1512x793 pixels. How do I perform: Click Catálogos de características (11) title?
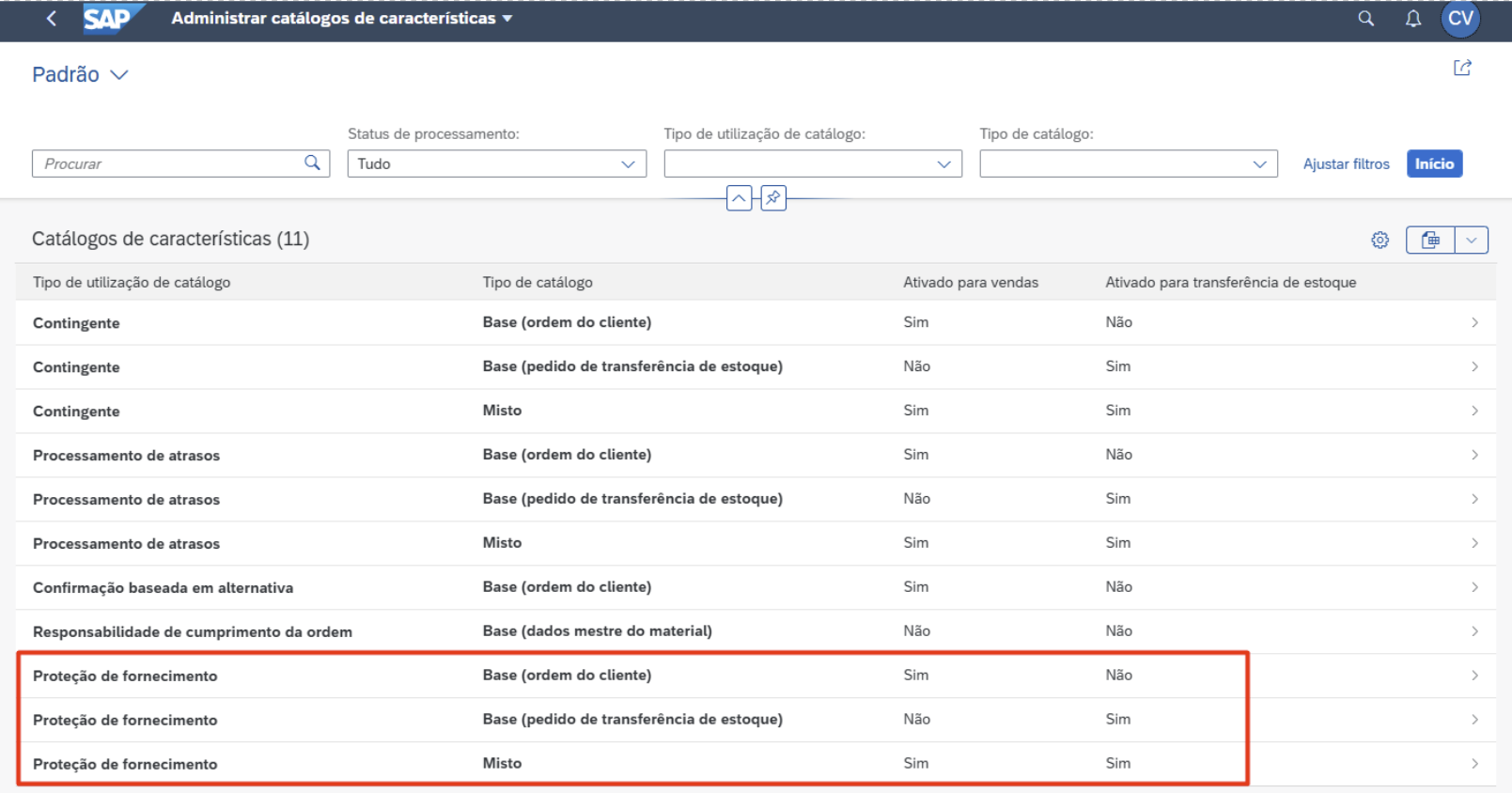pos(171,239)
